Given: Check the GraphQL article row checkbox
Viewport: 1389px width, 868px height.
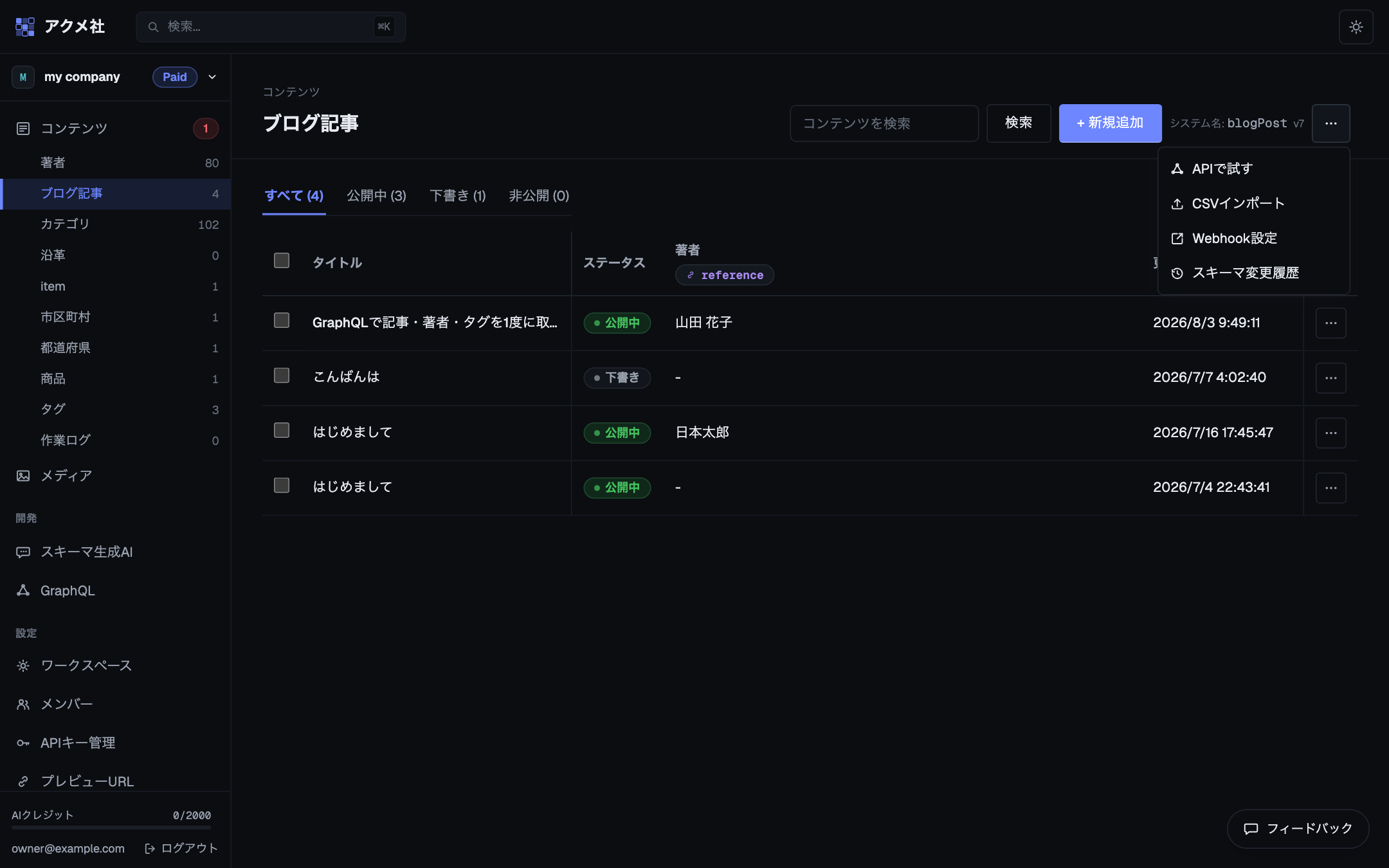Looking at the screenshot, I should 282,320.
